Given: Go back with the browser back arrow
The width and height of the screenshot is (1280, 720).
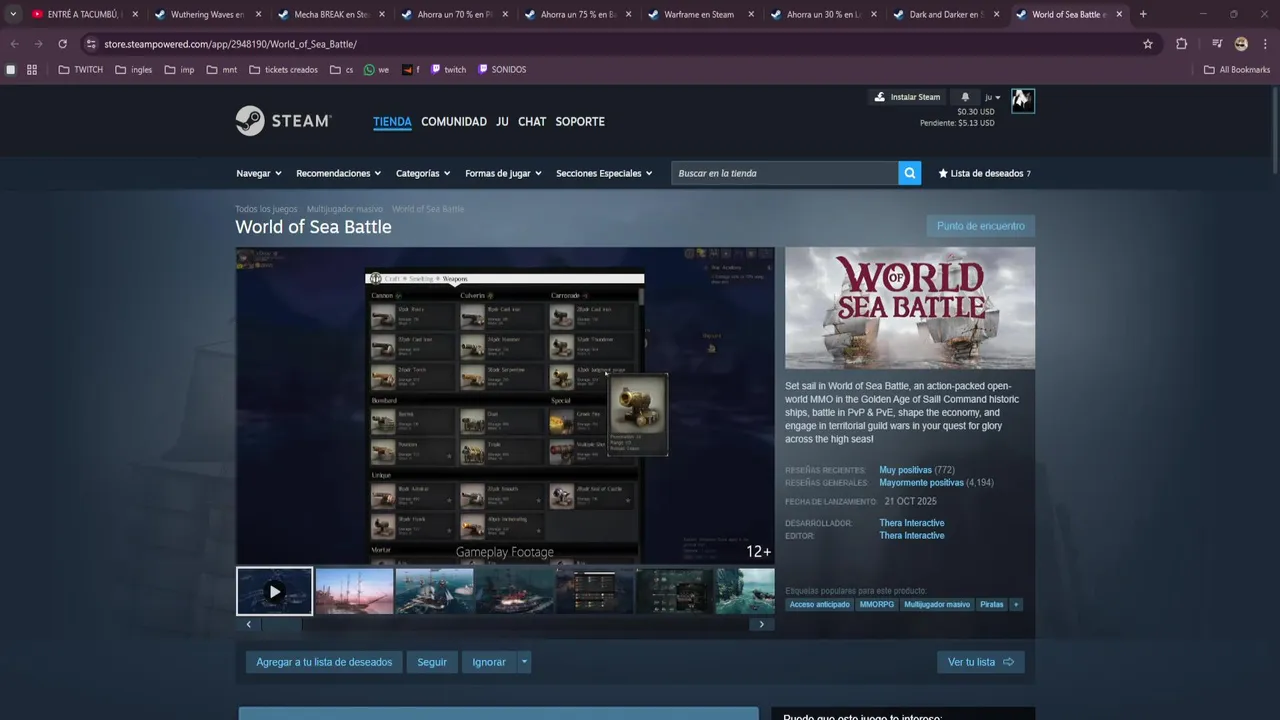Looking at the screenshot, I should (x=14, y=44).
